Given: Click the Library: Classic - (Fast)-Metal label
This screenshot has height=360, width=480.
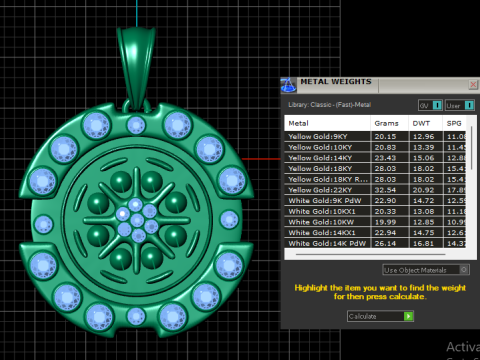Looking at the screenshot, I should pyautogui.click(x=329, y=105).
